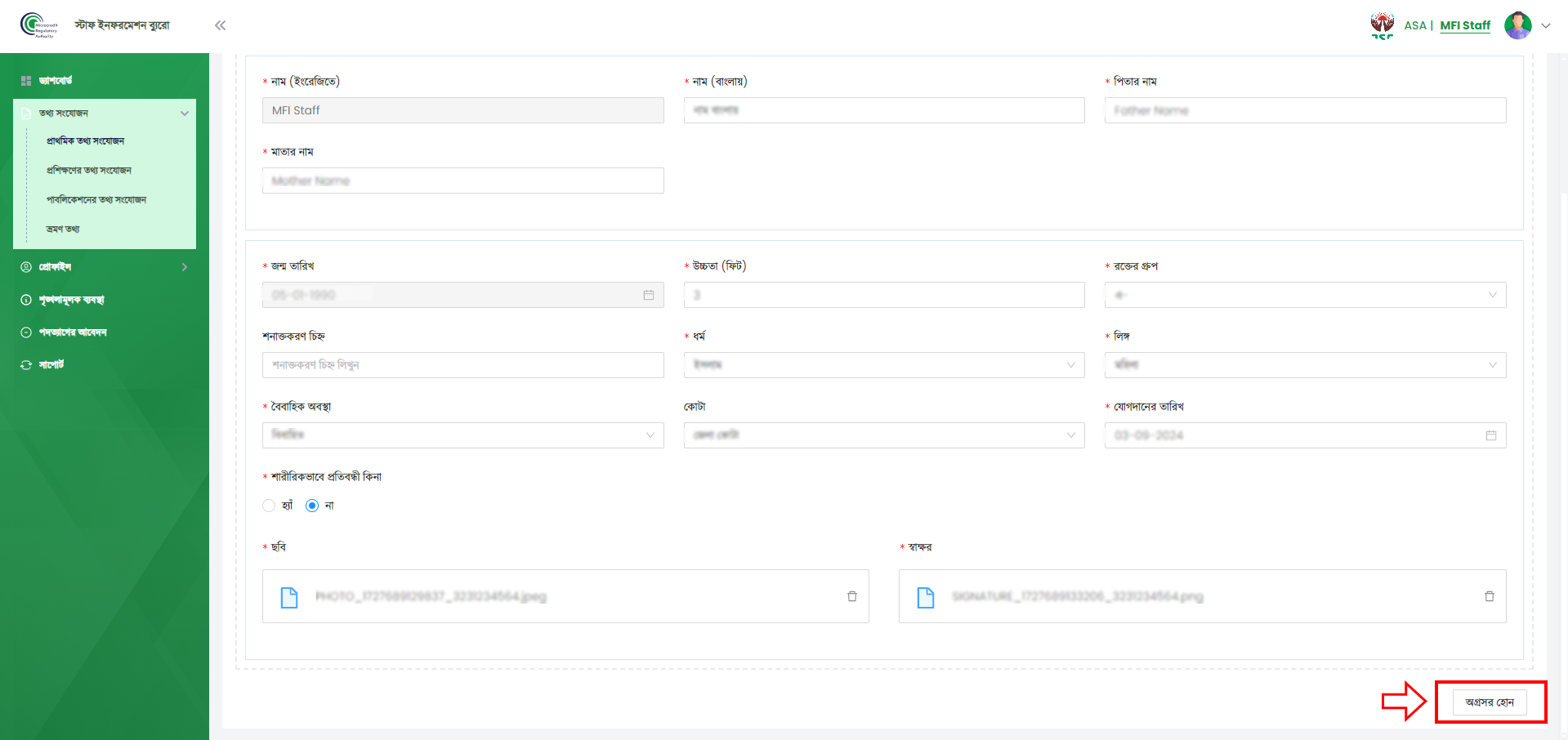Select না radio for physically disabled
1568x740 pixels.
click(312, 506)
